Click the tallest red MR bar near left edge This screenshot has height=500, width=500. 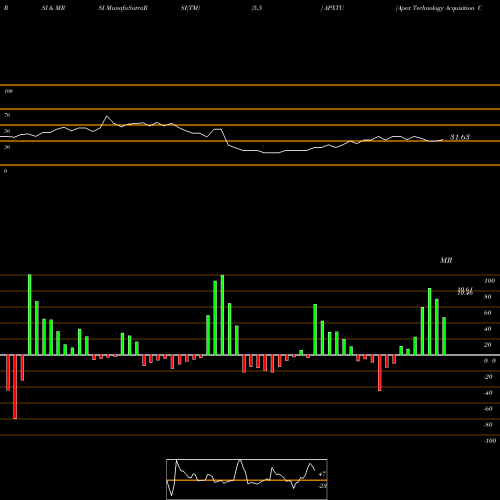pos(15,387)
